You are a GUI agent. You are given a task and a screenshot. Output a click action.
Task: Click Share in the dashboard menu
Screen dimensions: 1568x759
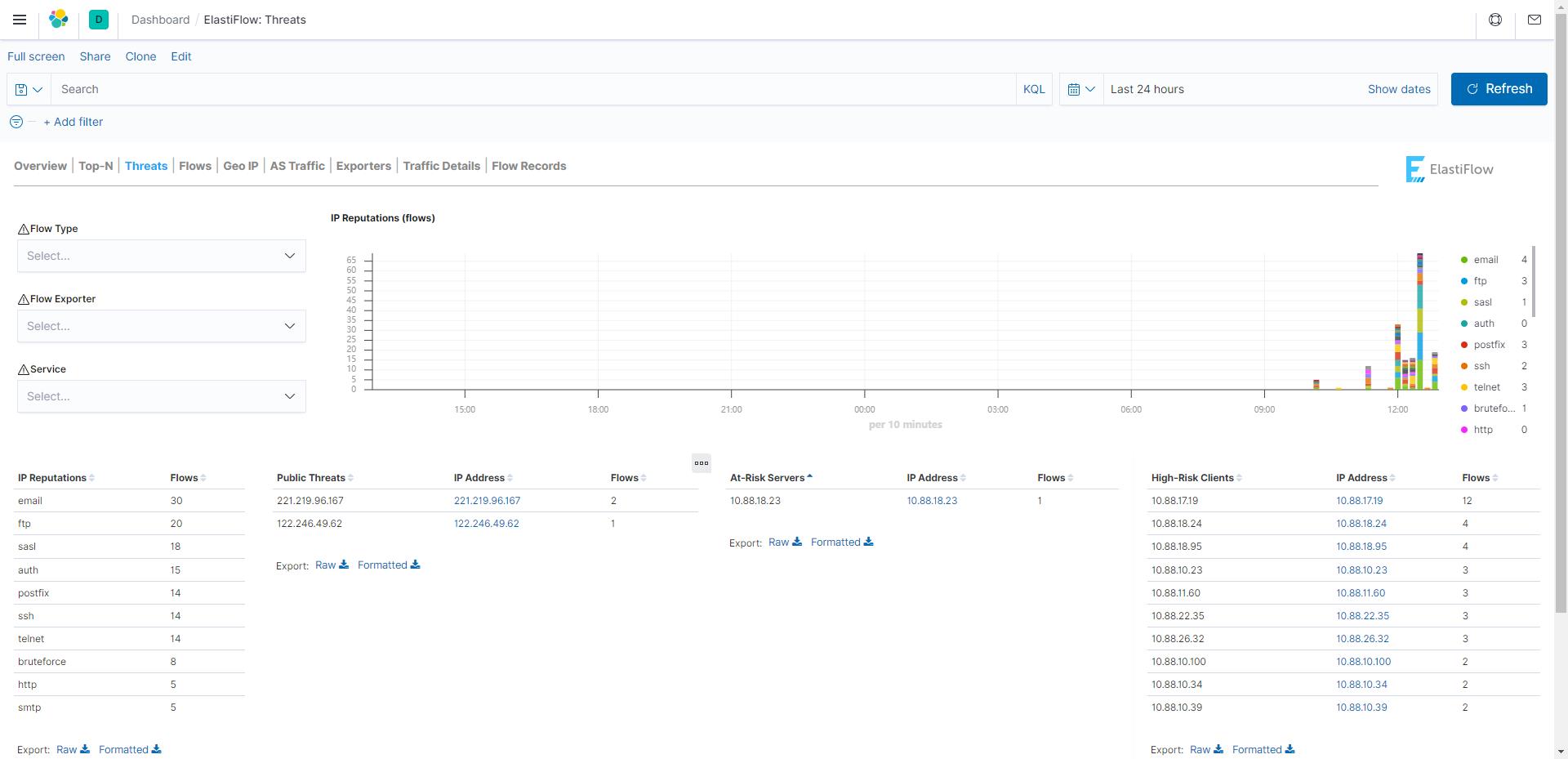click(95, 56)
